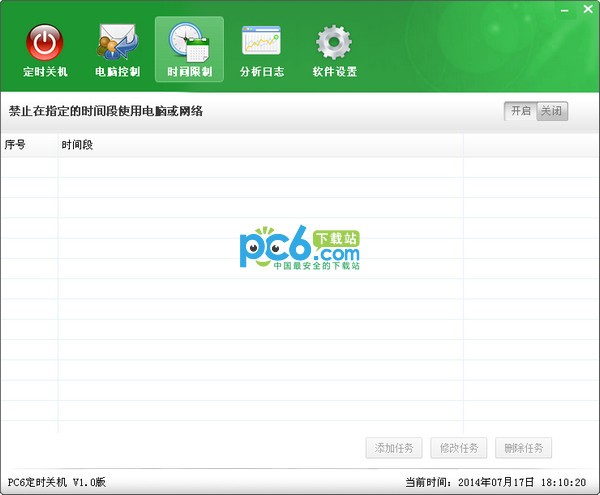Open the 分析日志 chart icon tab
The width and height of the screenshot is (600, 495).
pos(262,50)
